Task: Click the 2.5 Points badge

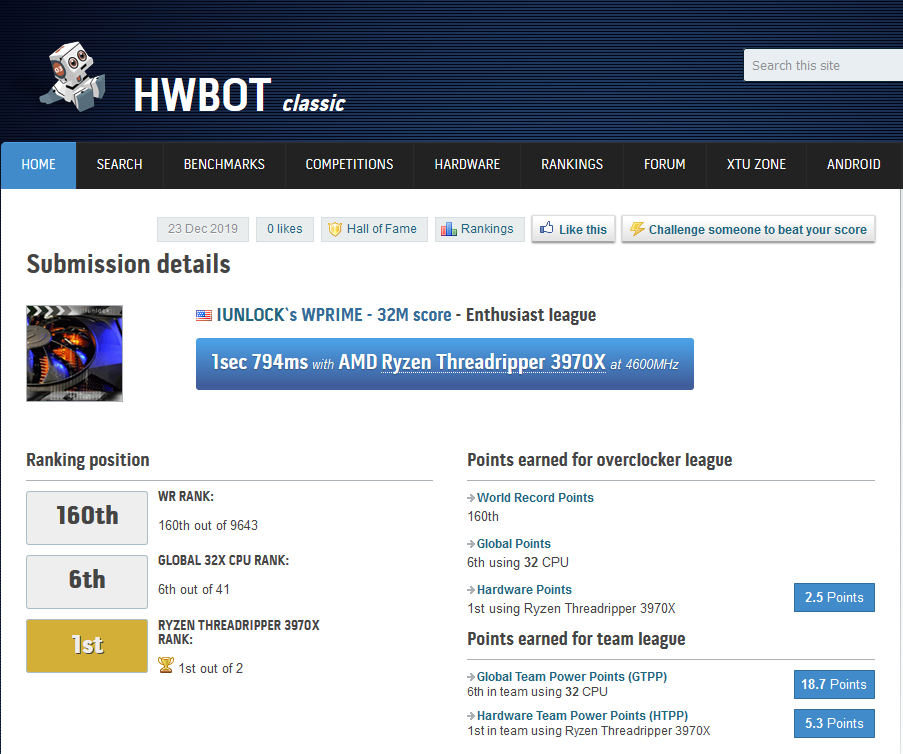Action: (834, 597)
